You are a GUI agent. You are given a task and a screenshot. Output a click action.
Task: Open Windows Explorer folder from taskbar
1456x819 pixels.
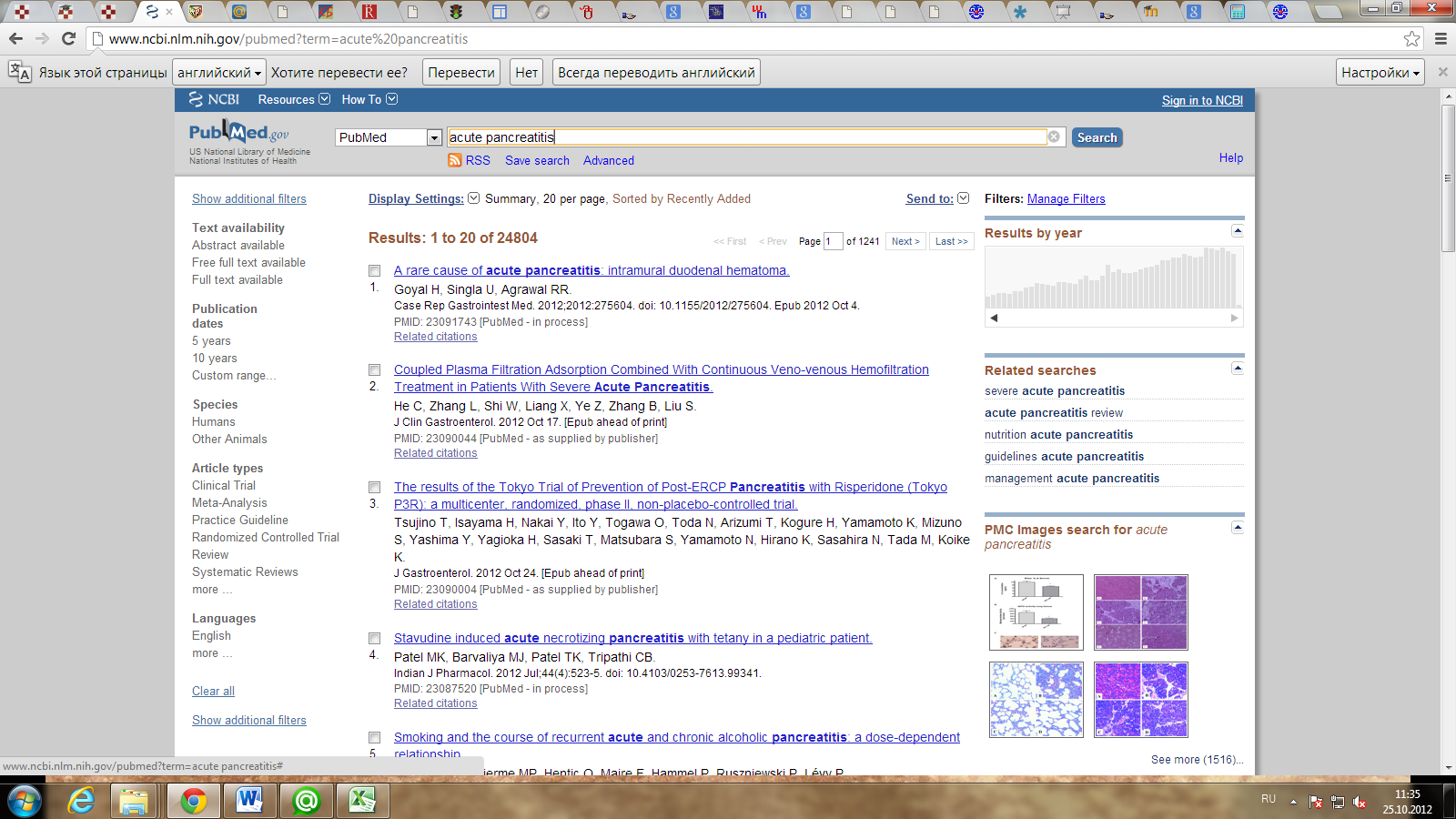coord(134,801)
